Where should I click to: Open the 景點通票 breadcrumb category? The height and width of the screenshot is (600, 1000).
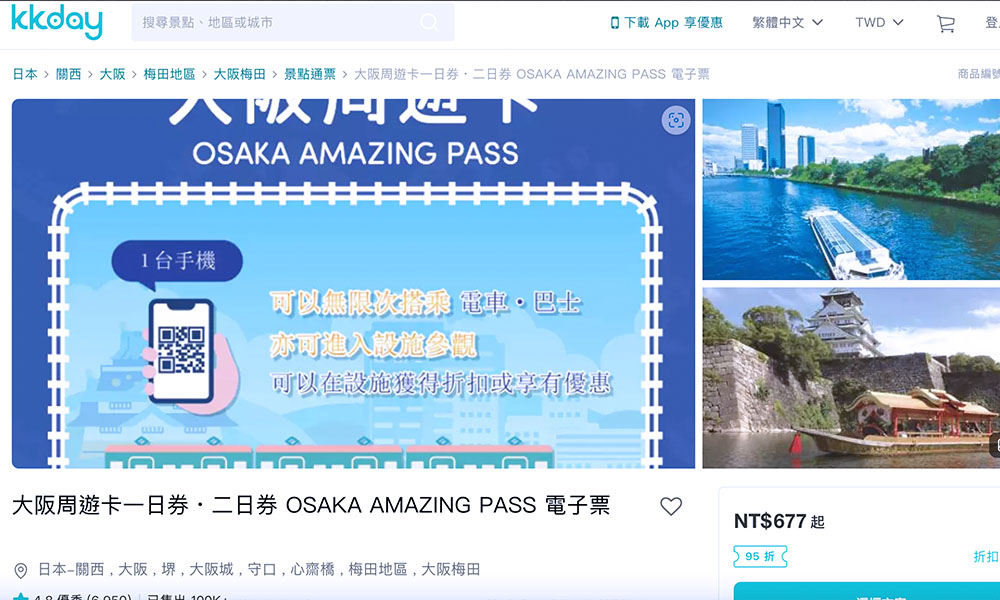pos(310,74)
